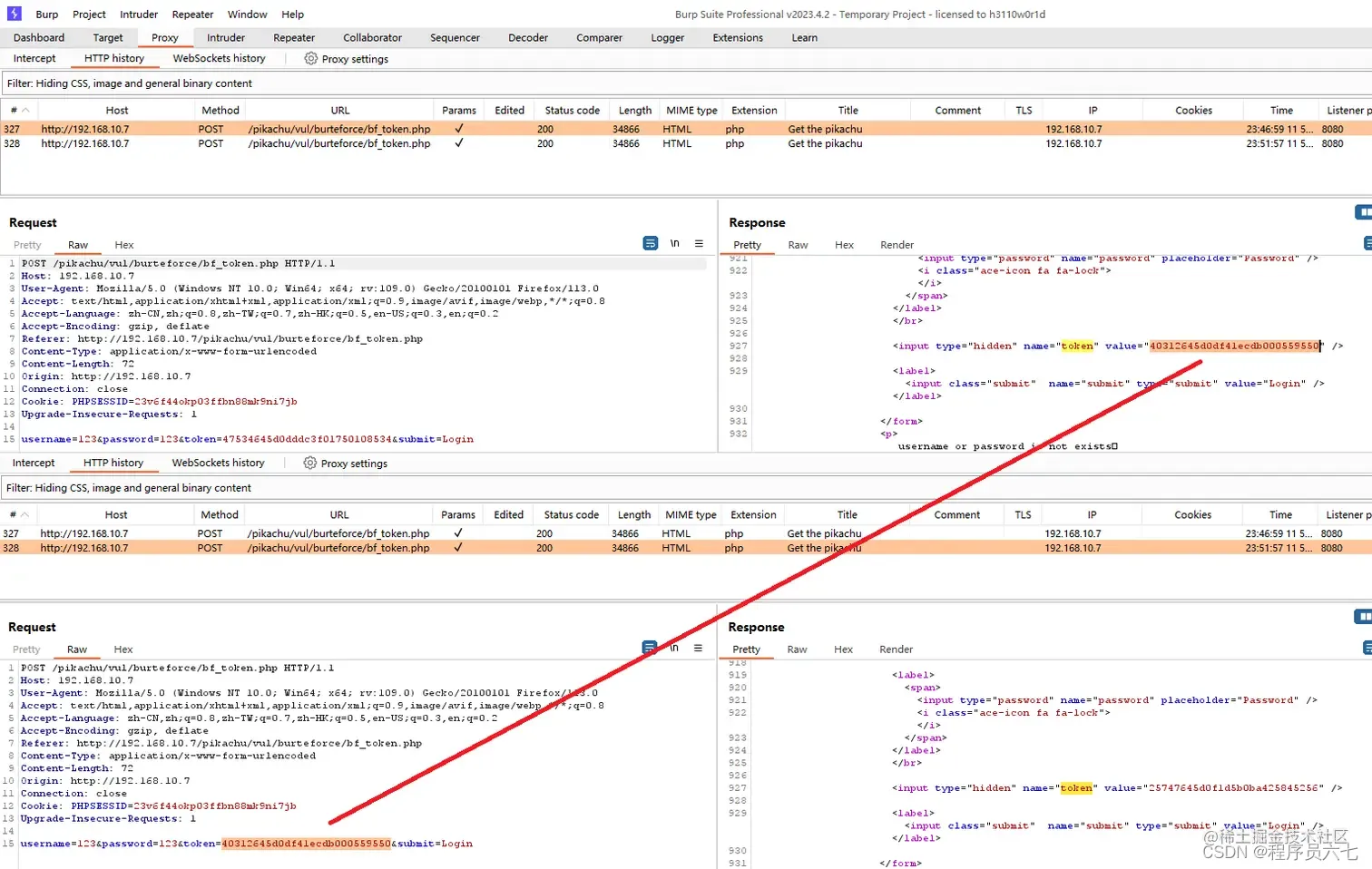This screenshot has width=1372, height=869.
Task: Sort by the Time column in the lower table
Action: click(1280, 514)
